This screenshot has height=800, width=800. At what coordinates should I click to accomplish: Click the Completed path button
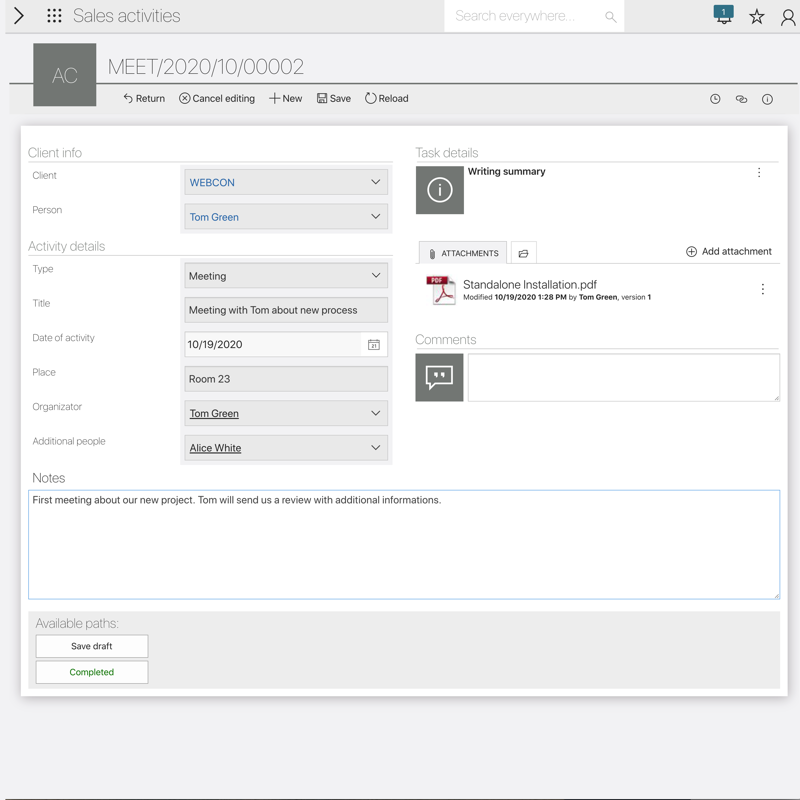click(92, 672)
